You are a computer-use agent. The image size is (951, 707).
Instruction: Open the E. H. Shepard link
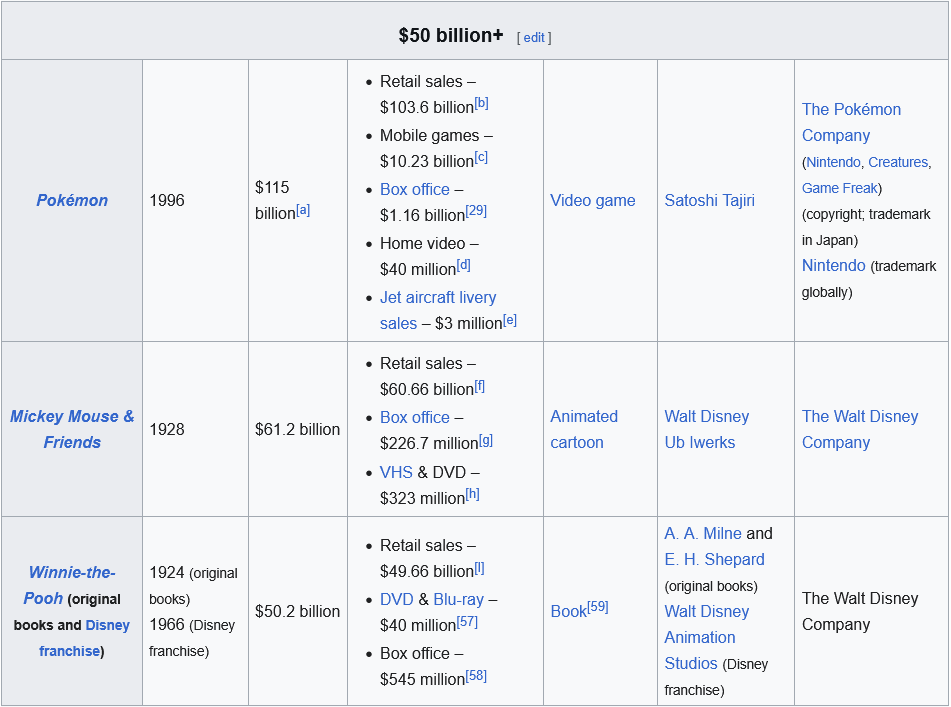714,559
